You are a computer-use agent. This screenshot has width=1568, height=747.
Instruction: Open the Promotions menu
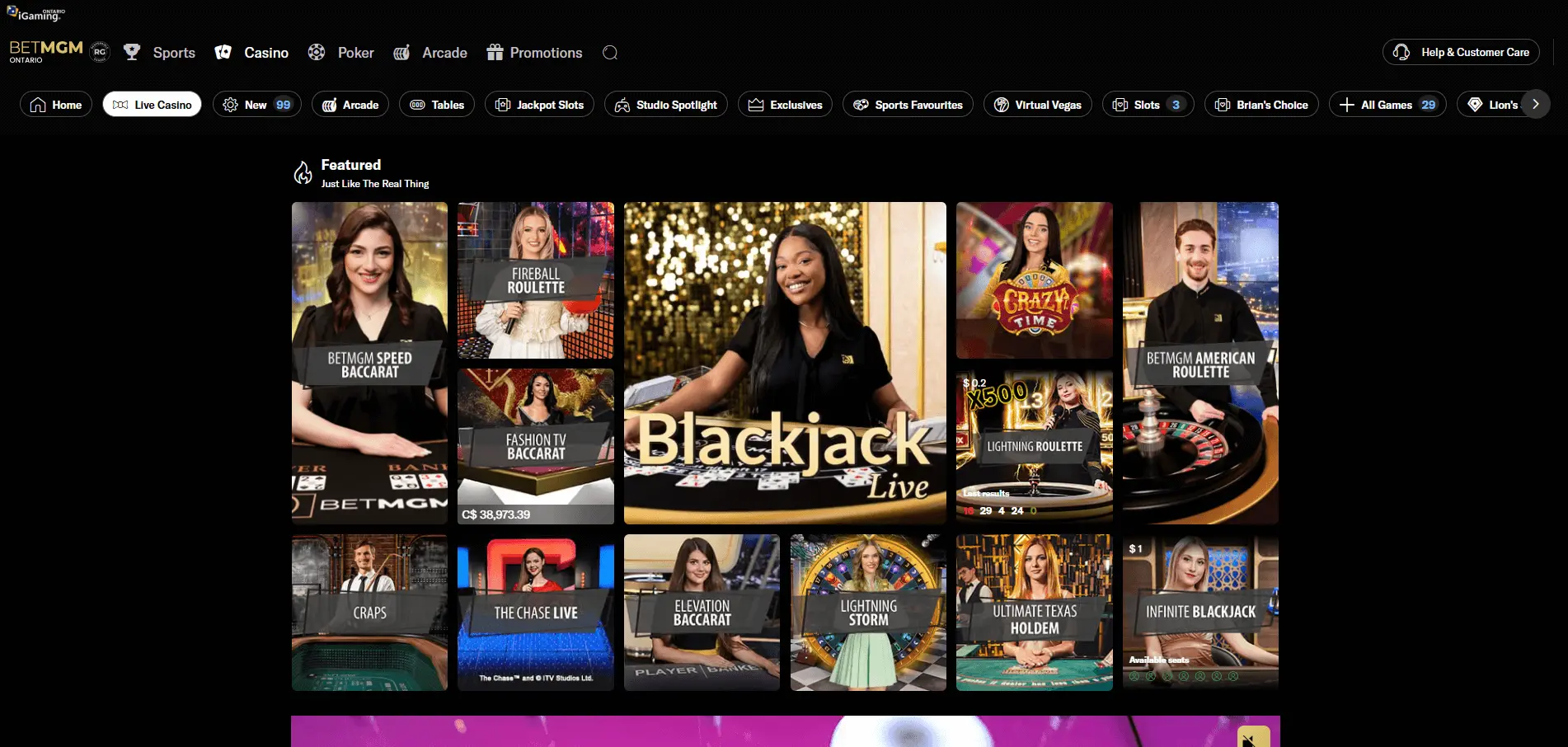(x=534, y=52)
